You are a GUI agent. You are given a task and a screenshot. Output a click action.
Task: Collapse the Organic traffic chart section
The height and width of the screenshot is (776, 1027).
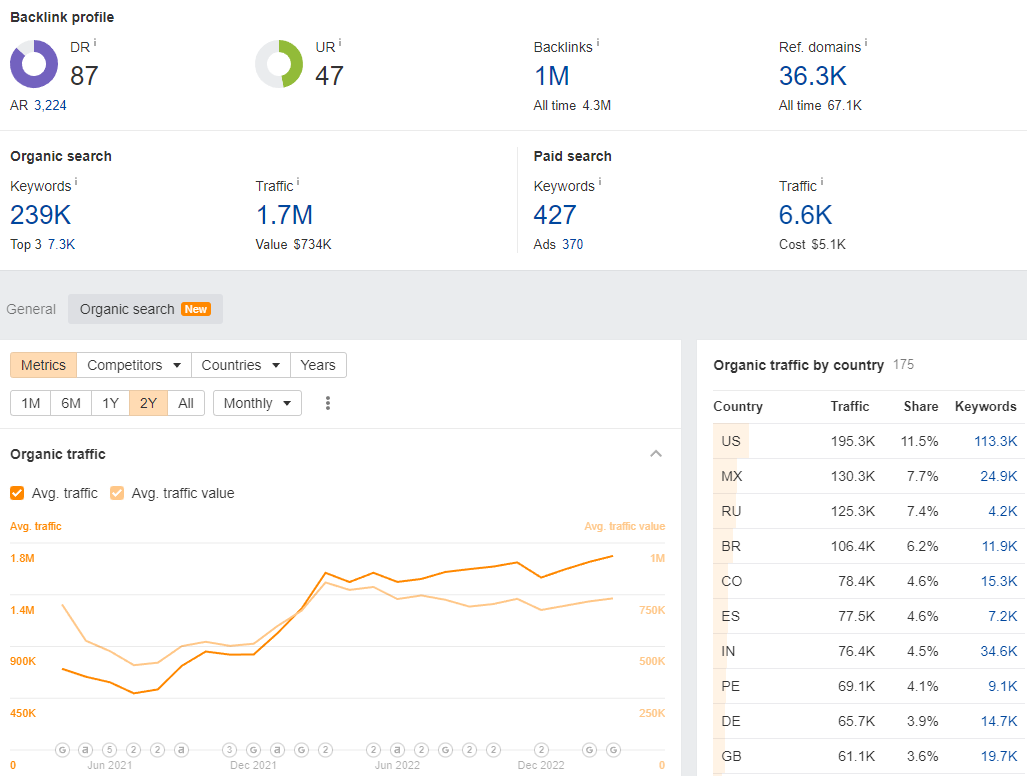click(x=656, y=454)
